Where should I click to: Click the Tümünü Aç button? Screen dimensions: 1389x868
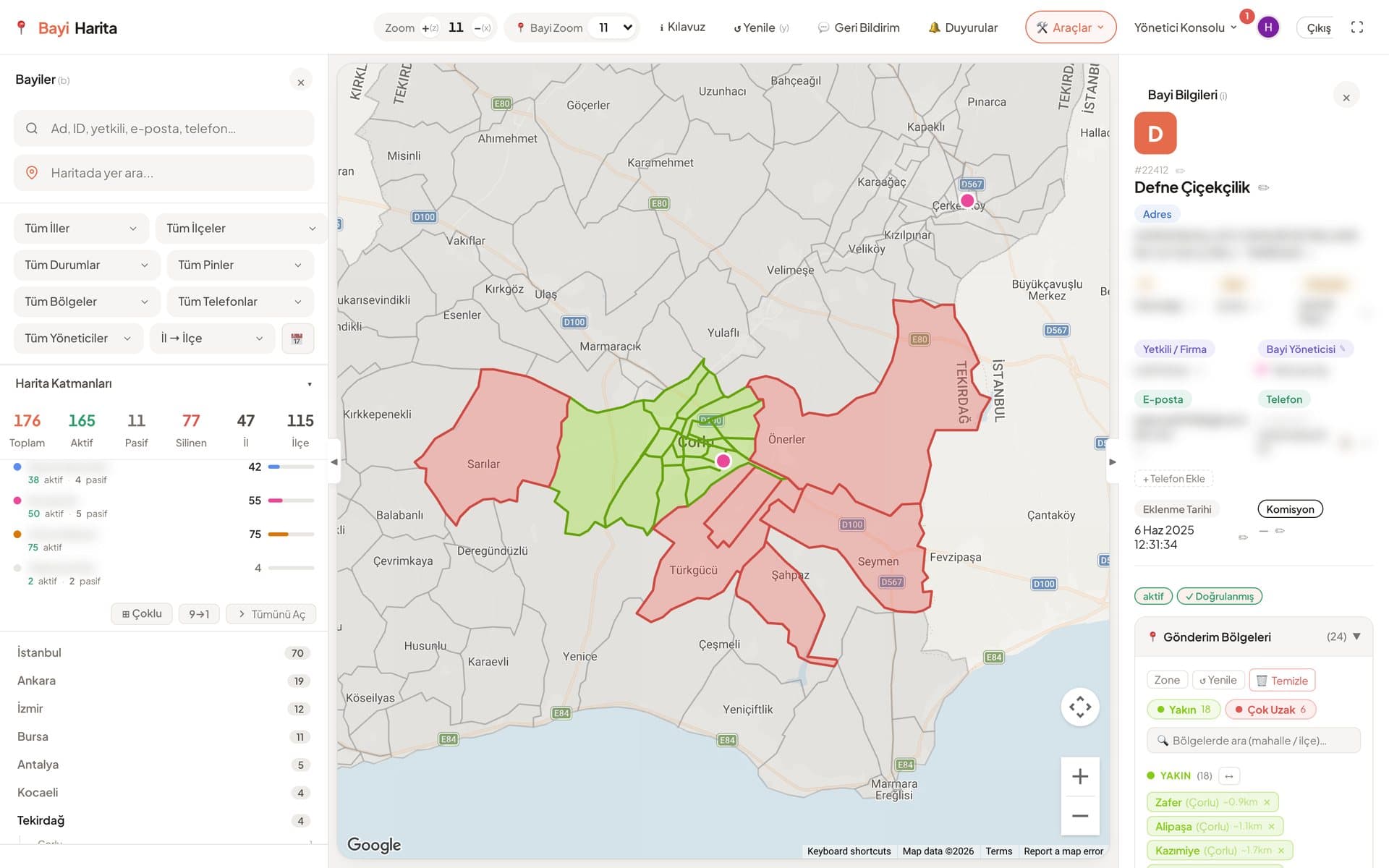[271, 613]
